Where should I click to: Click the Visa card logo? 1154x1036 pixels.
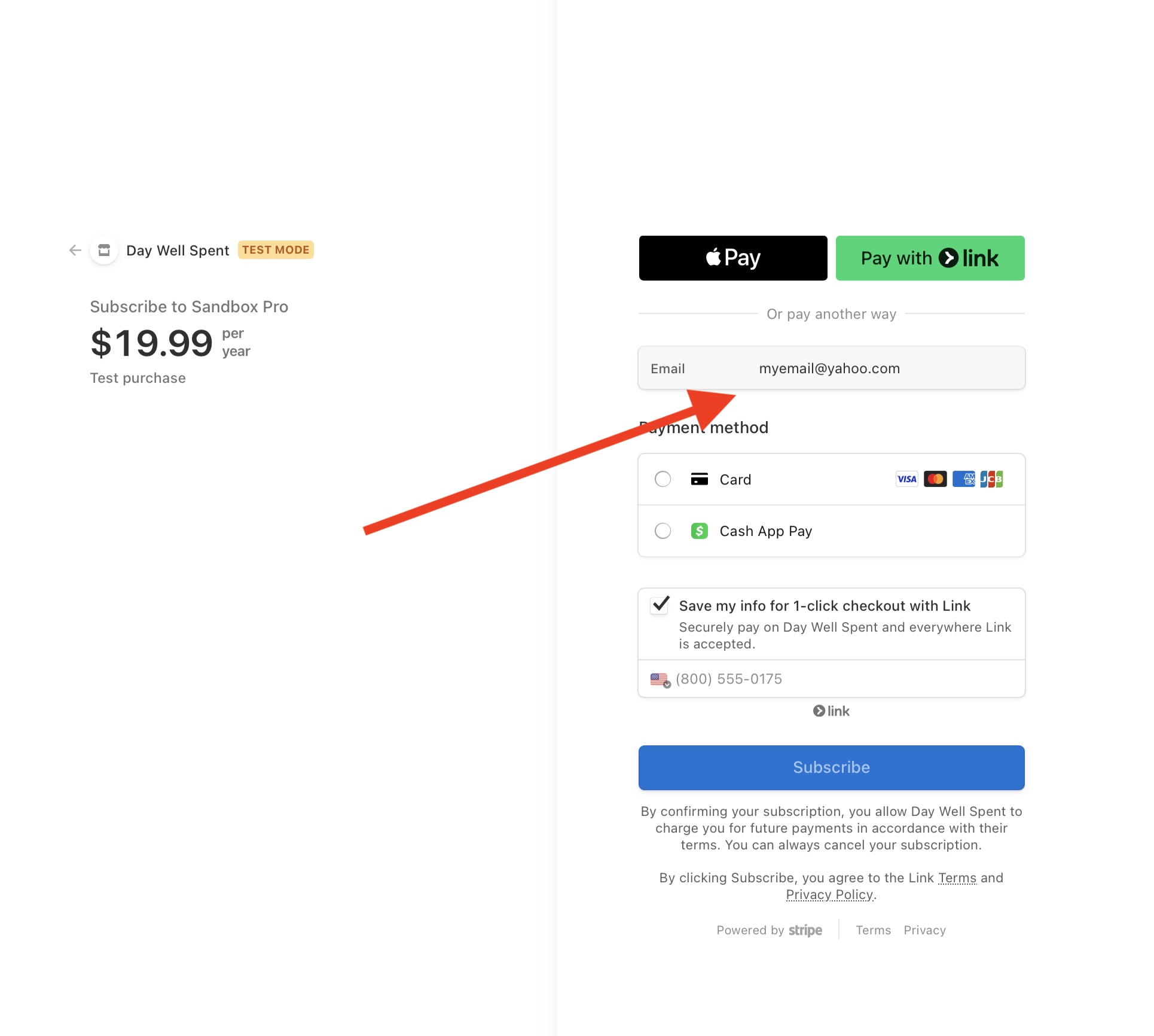(x=906, y=479)
